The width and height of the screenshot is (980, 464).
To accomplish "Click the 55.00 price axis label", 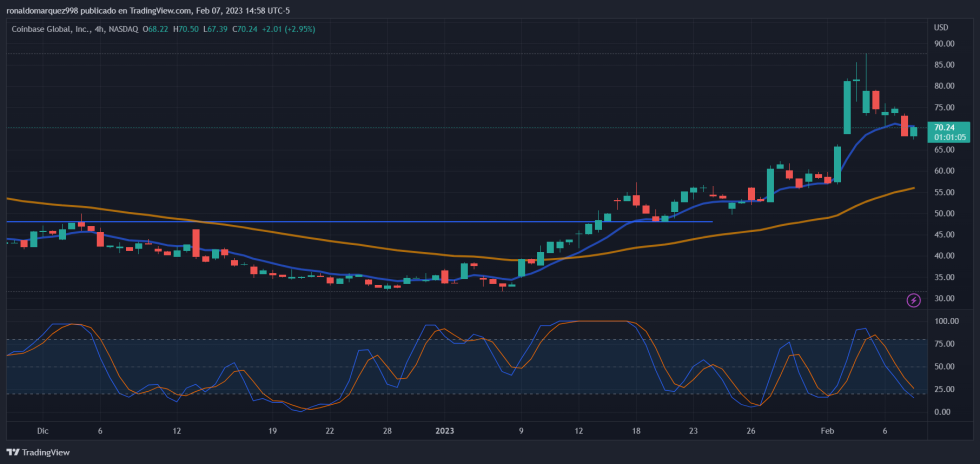I will [944, 193].
